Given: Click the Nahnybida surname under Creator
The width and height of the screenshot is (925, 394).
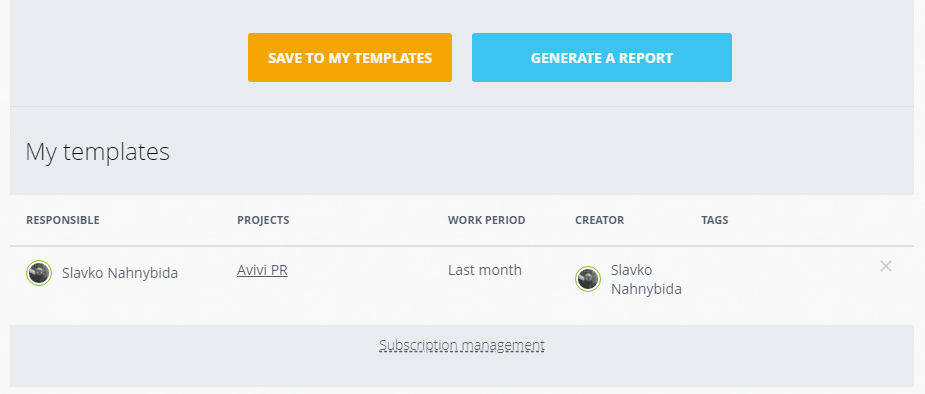Looking at the screenshot, I should [646, 289].
